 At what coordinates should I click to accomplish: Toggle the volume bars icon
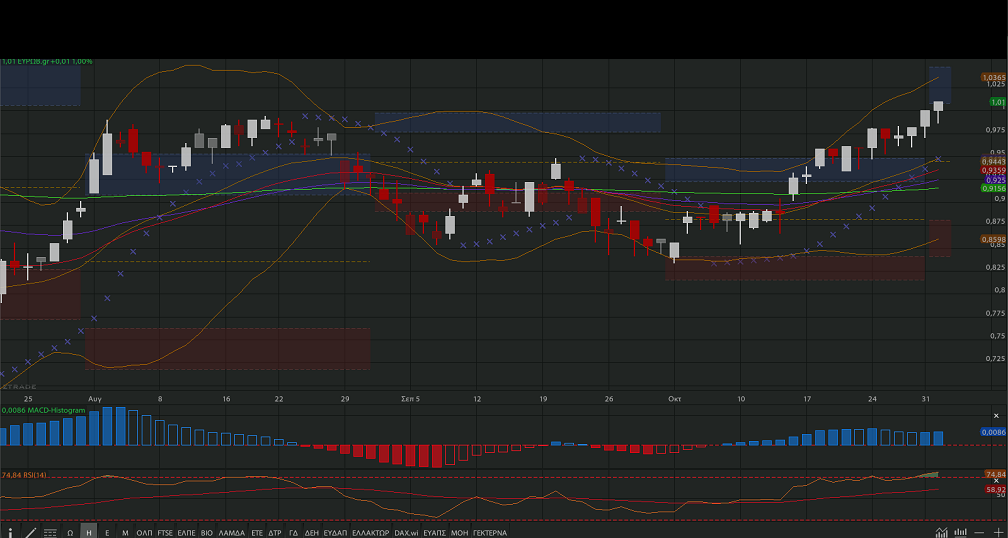pos(960,532)
